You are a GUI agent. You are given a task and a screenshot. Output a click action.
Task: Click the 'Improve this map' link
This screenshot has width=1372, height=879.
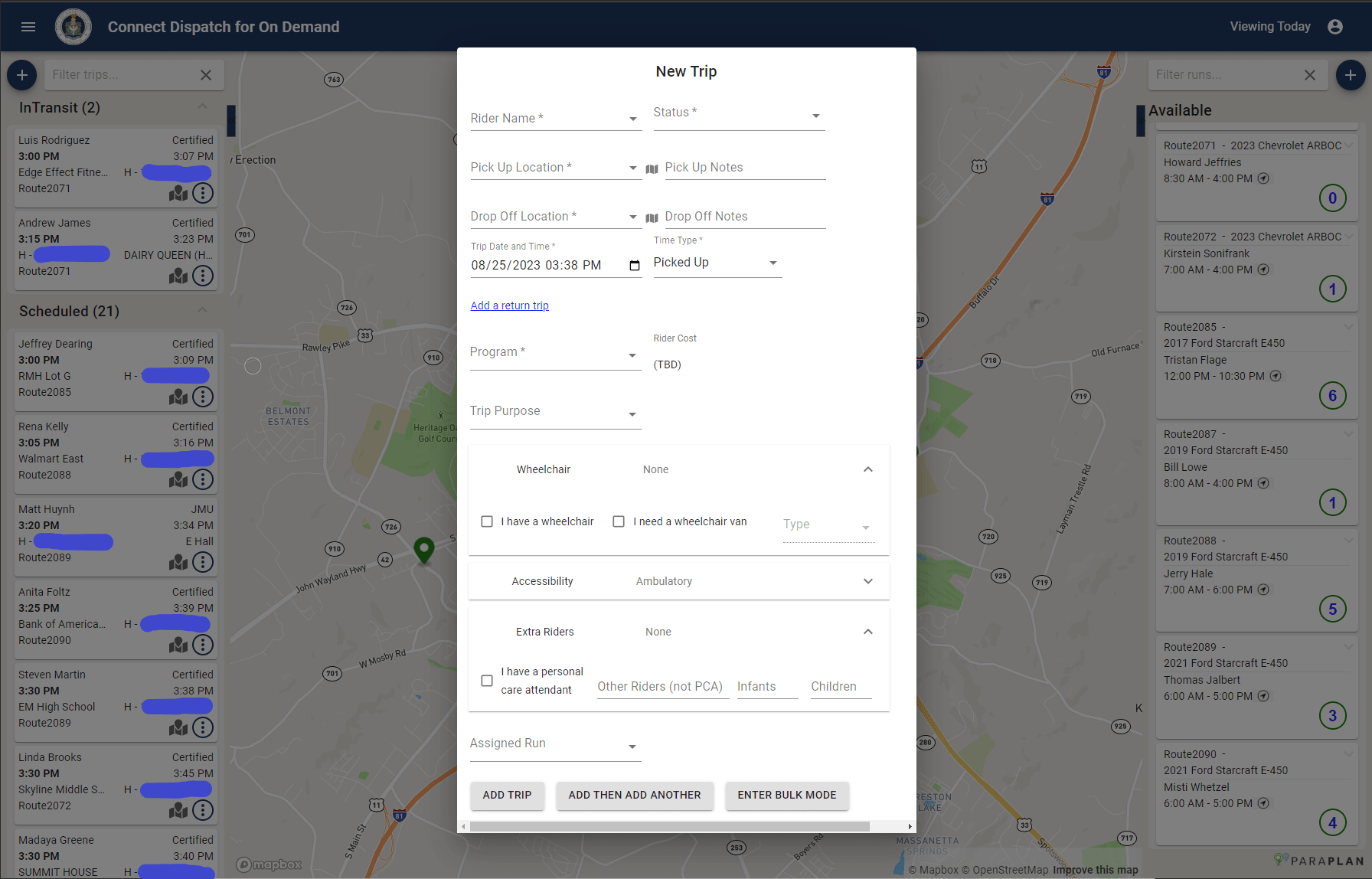1095,870
